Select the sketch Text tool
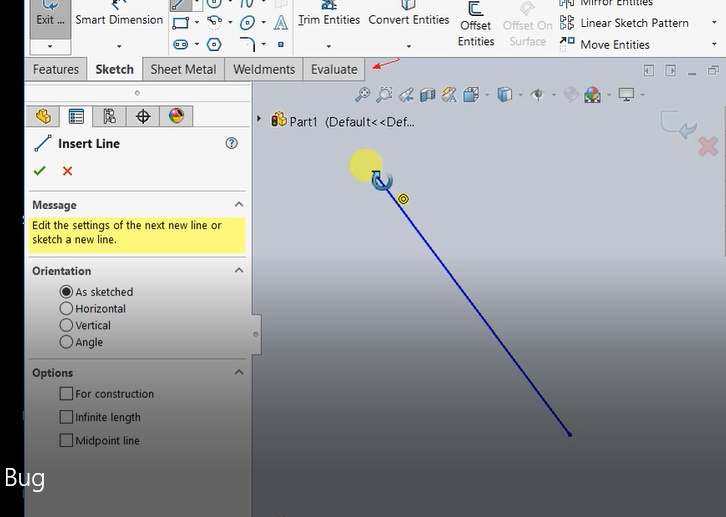This screenshot has height=517, width=726. coord(281,22)
